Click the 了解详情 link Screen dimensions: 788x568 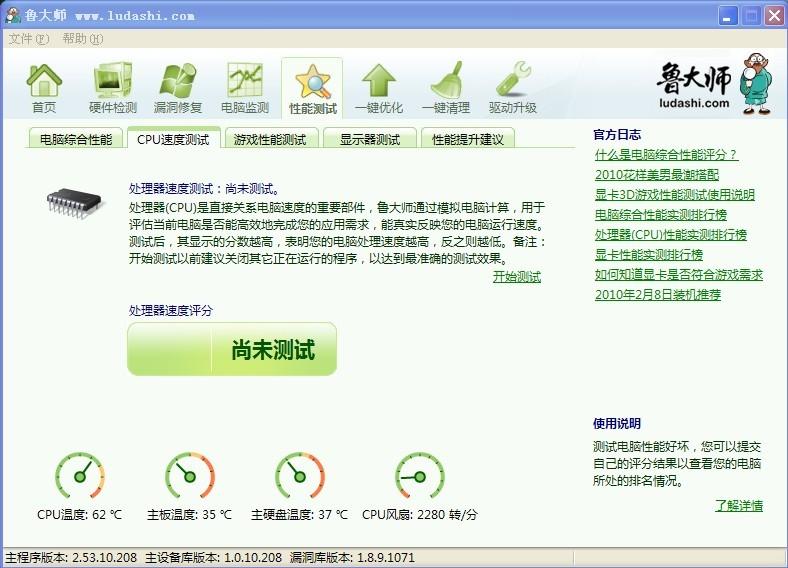[x=738, y=505]
